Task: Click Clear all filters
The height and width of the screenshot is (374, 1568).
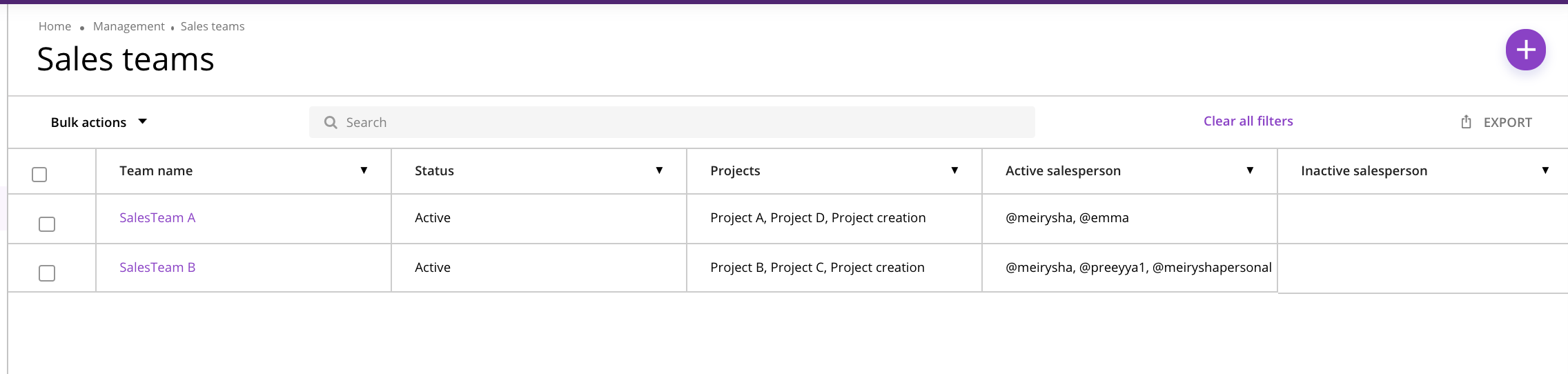Action: coord(1248,121)
